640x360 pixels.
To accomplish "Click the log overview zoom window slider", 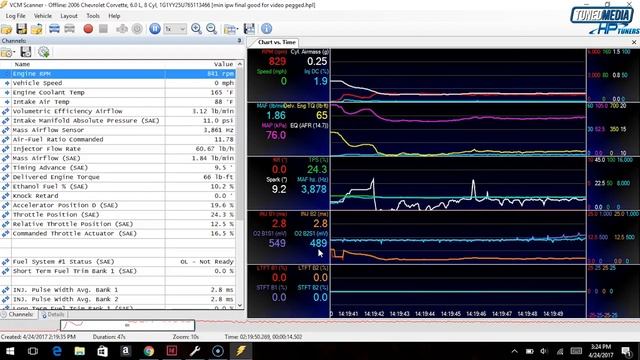I will 127,325.
